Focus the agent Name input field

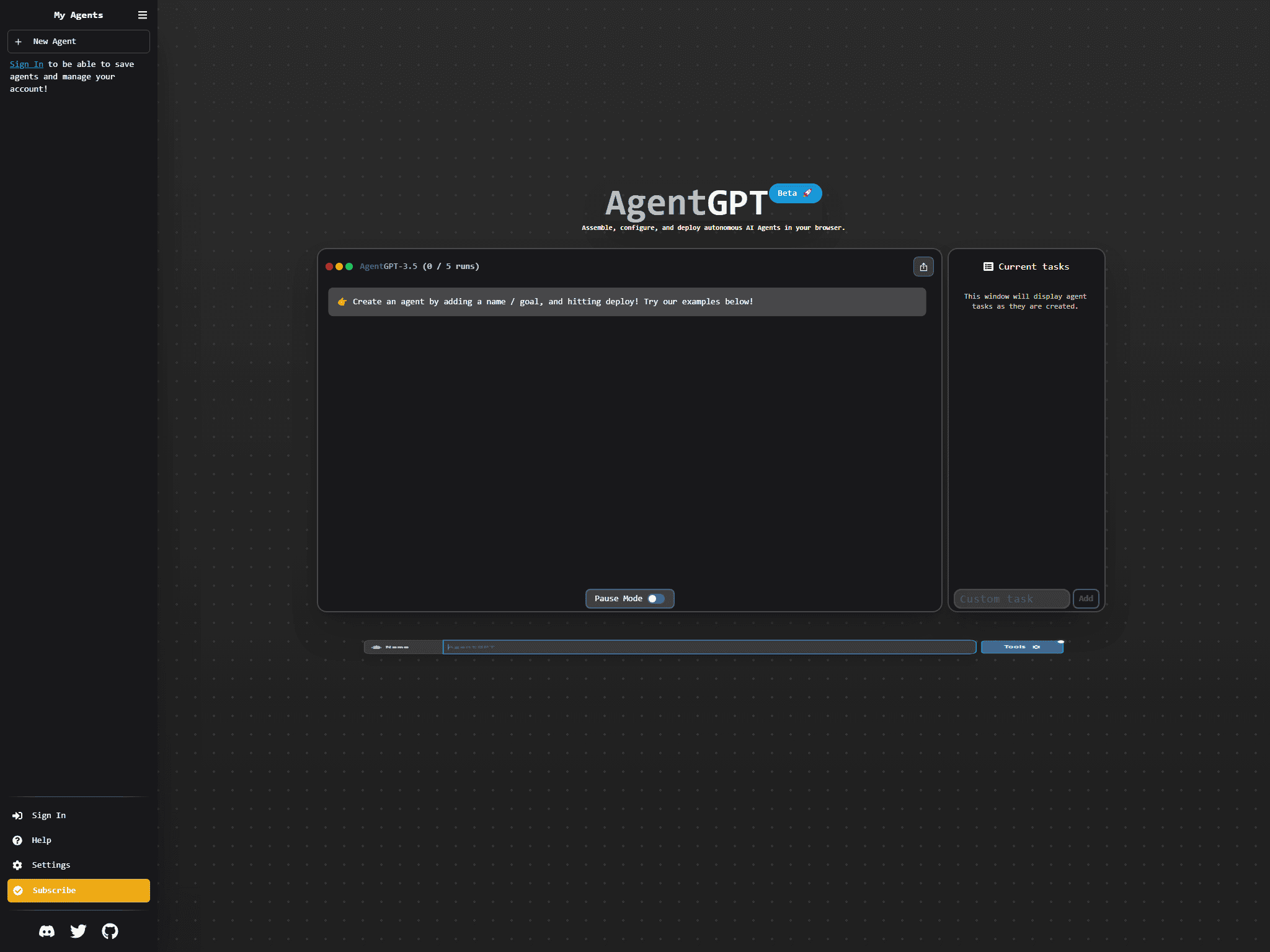tap(709, 647)
